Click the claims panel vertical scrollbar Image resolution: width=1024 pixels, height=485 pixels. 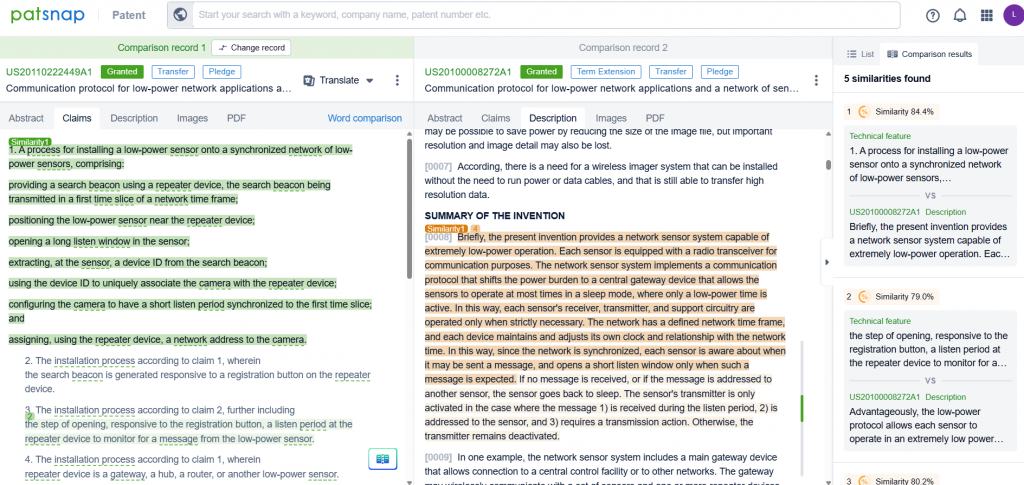pyautogui.click(x=408, y=210)
